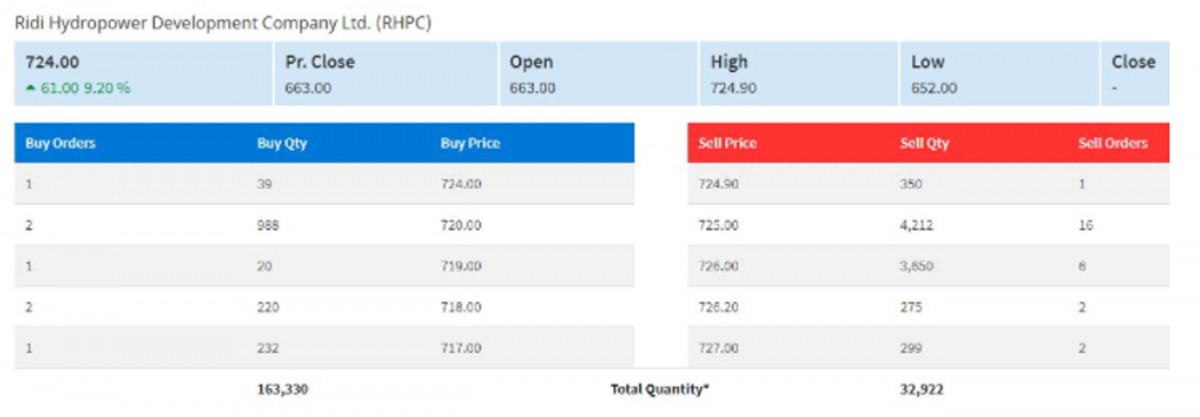Click the High summary cell

[x=798, y=74]
